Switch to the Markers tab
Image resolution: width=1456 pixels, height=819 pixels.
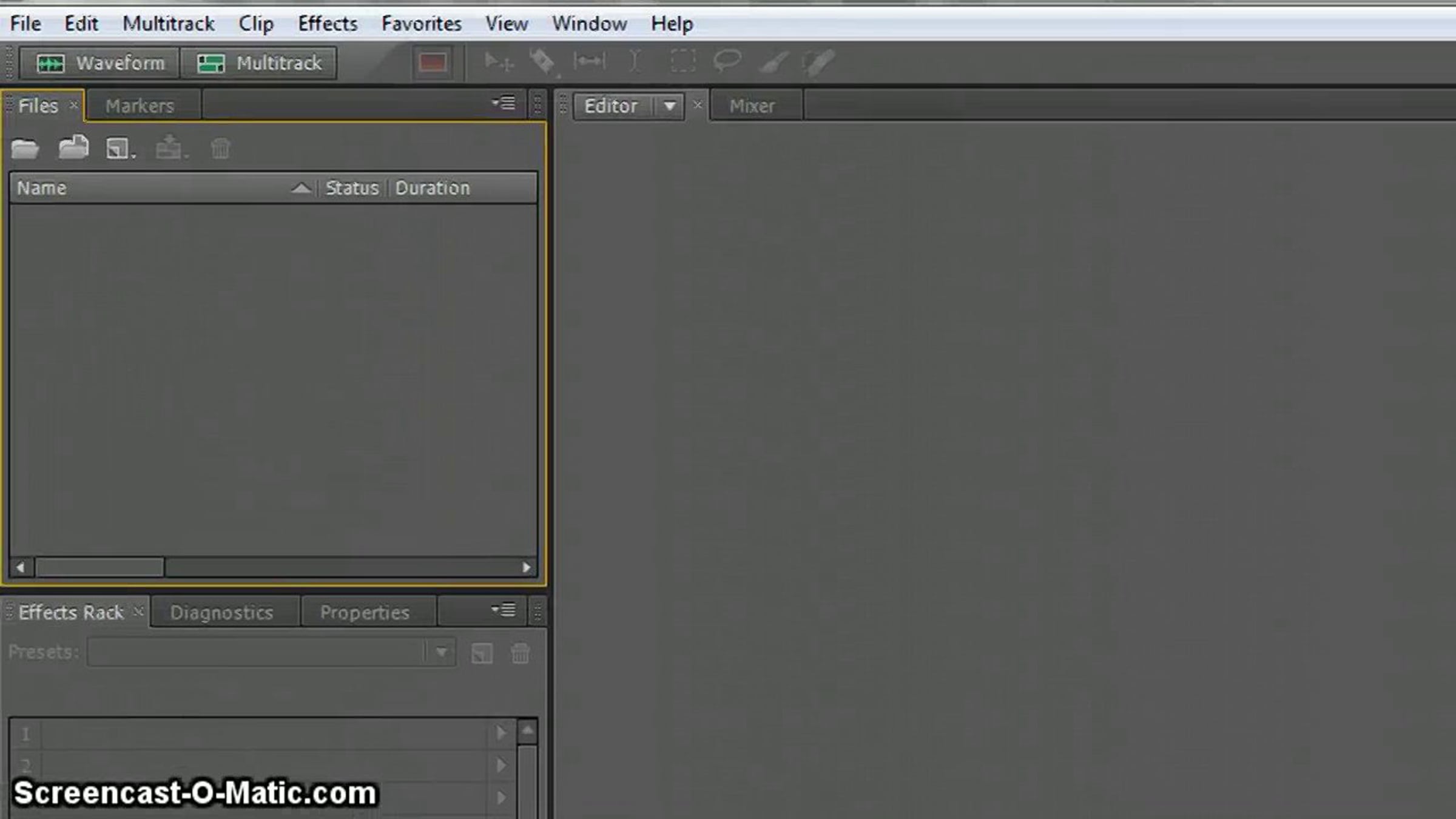pyautogui.click(x=140, y=106)
